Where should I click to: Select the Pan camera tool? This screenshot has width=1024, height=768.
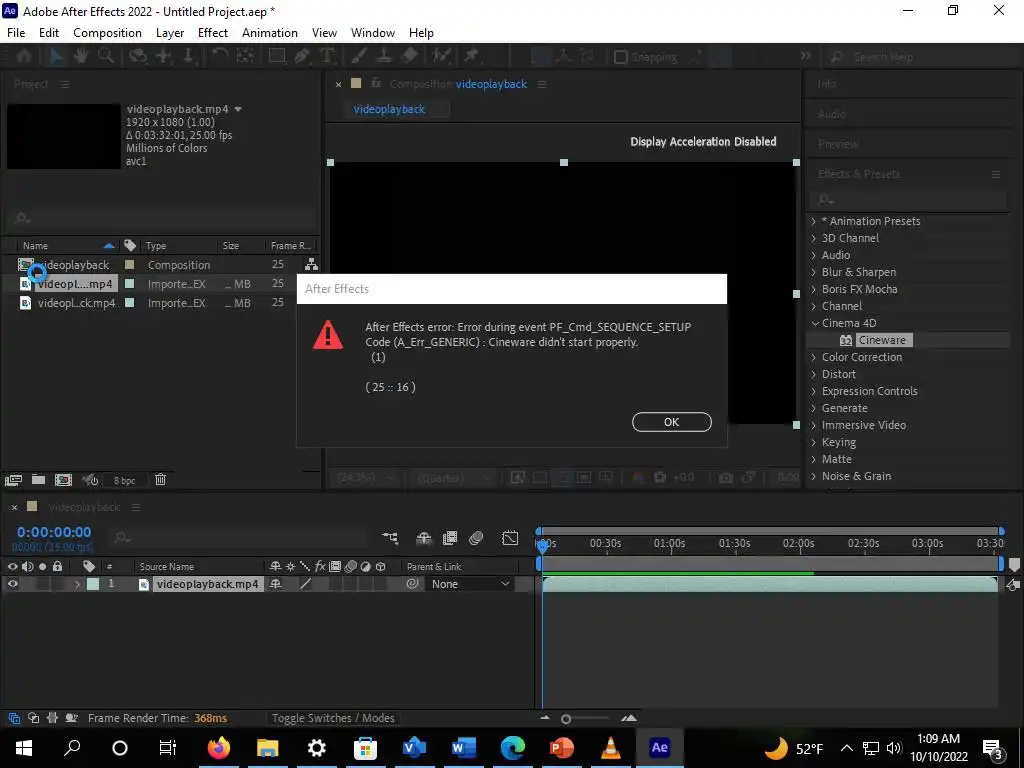click(163, 56)
